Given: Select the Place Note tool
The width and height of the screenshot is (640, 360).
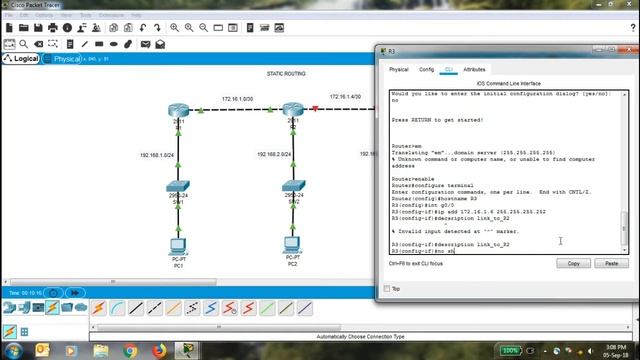Looking at the screenshot, I should click(70, 44).
